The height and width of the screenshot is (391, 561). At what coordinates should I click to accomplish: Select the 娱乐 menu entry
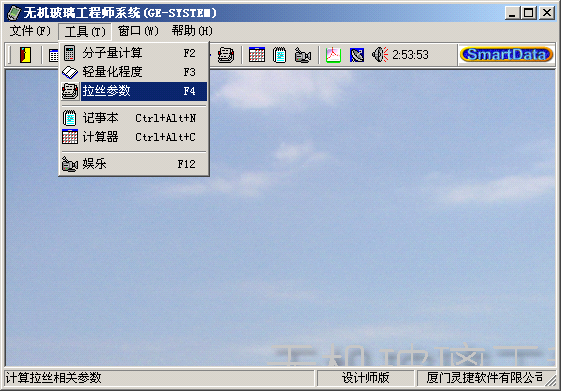click(133, 164)
